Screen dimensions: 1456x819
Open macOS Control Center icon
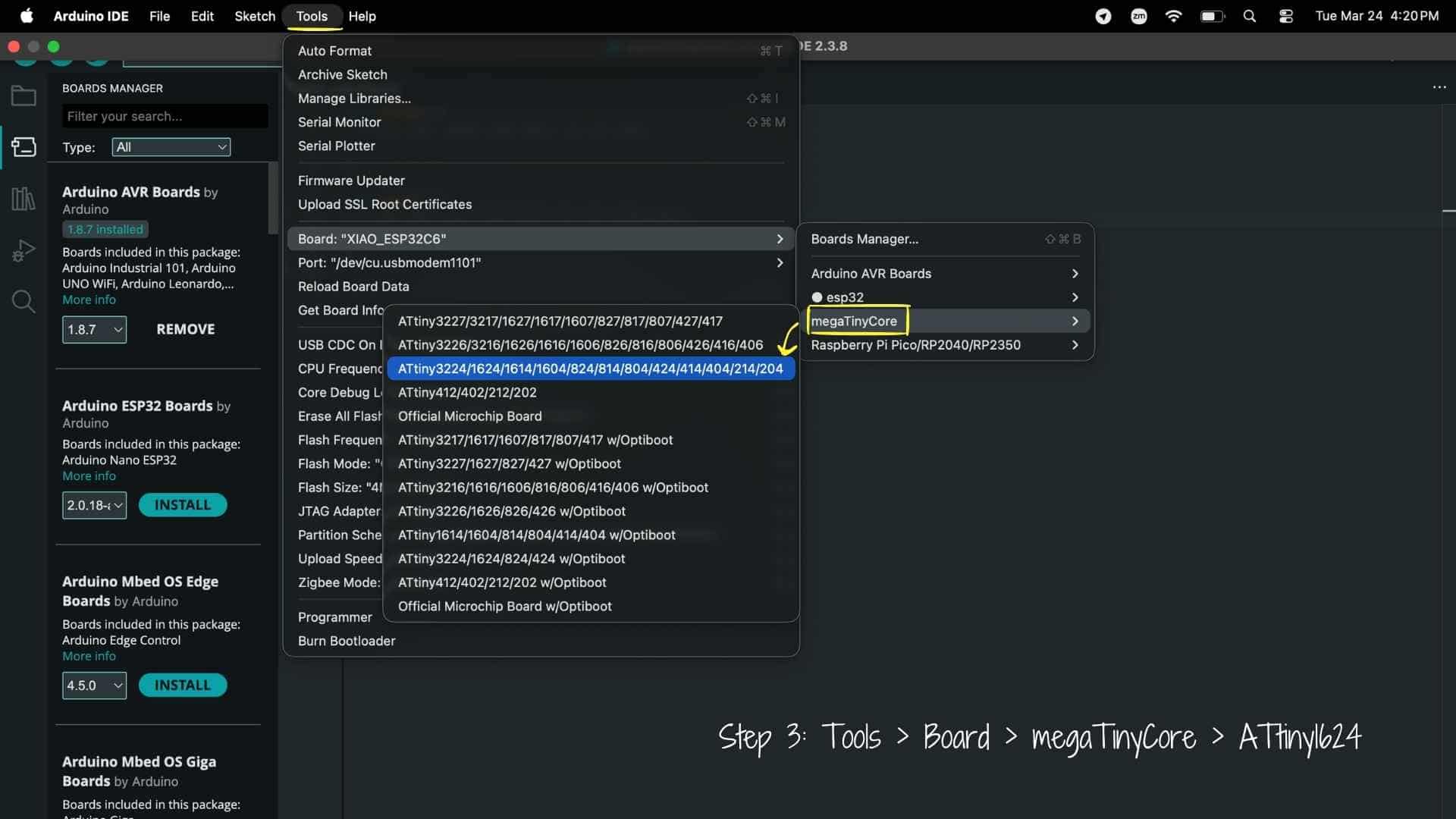click(1285, 16)
